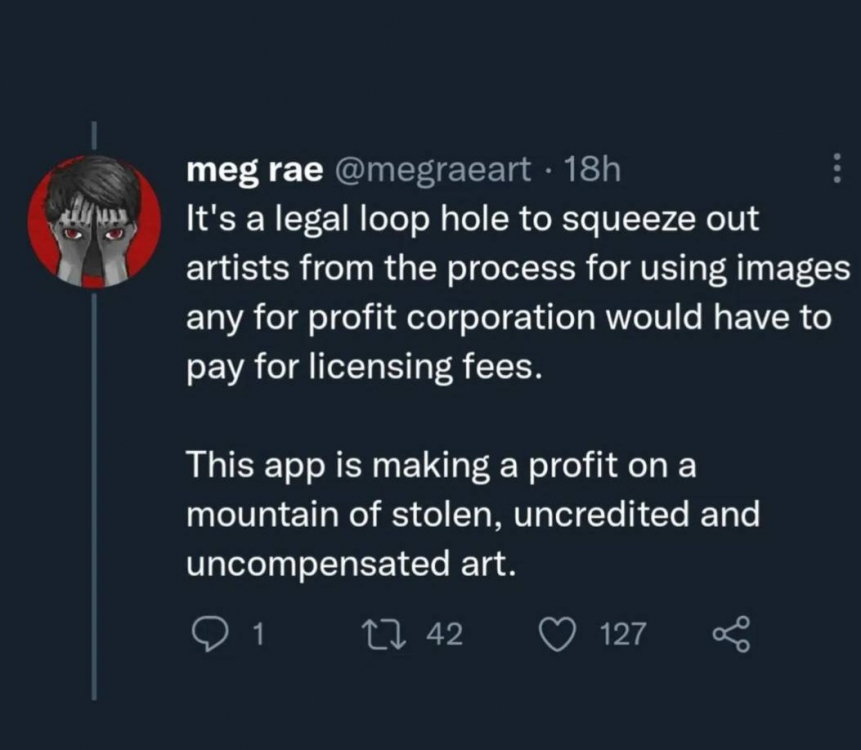Screen dimensions: 861x750
Task: Click the reply count "1"
Action: [x=257, y=633]
